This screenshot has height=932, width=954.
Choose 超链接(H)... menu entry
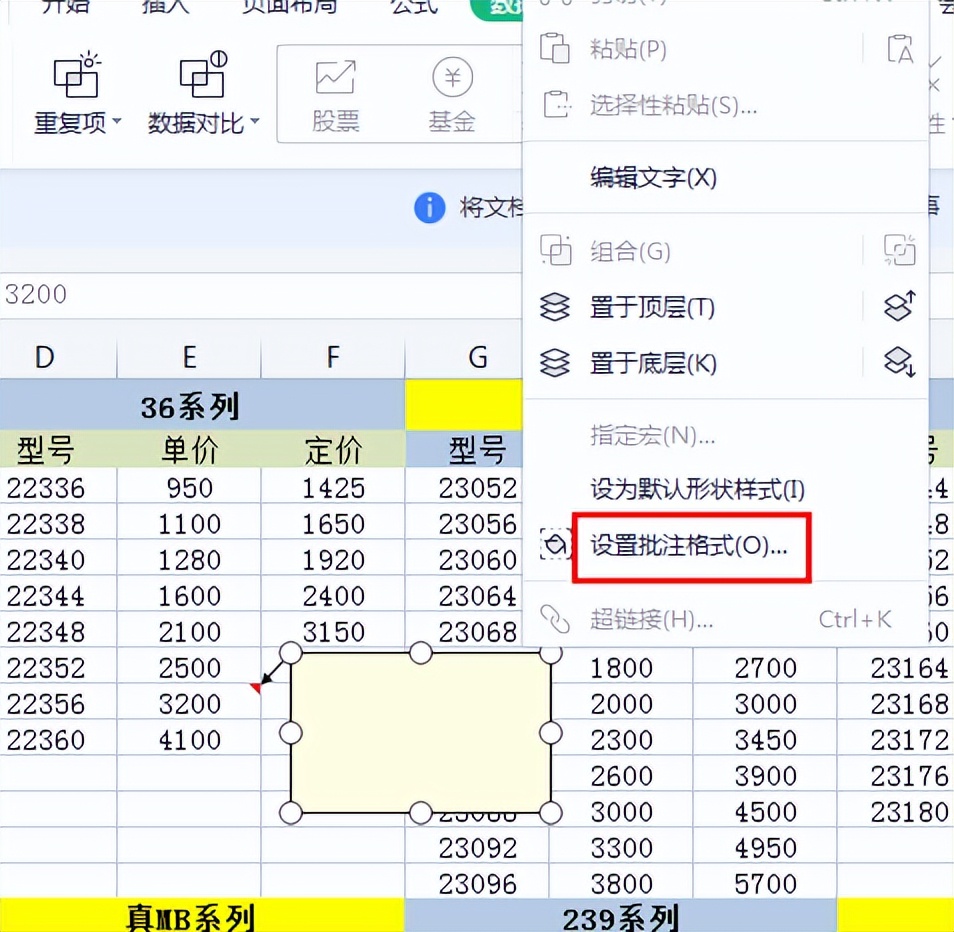[x=651, y=619]
